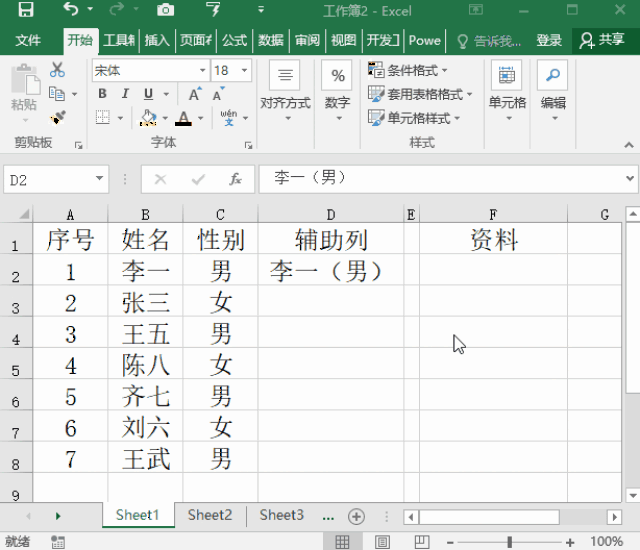Viewport: 640px width, 550px height.
Task: Expand the font name 宋体 dropdown
Action: click(202, 70)
